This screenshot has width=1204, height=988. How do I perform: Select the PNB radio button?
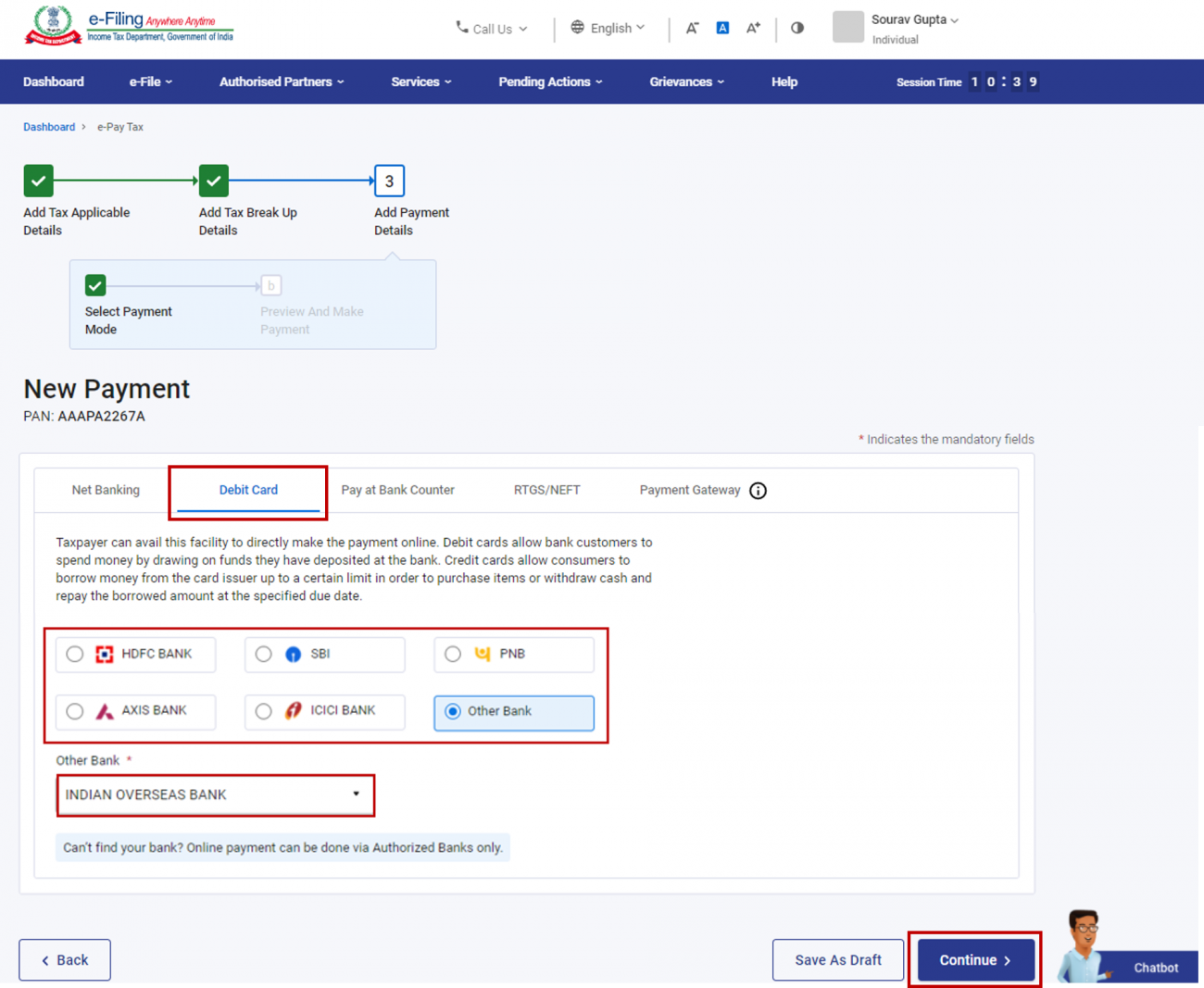click(x=453, y=654)
